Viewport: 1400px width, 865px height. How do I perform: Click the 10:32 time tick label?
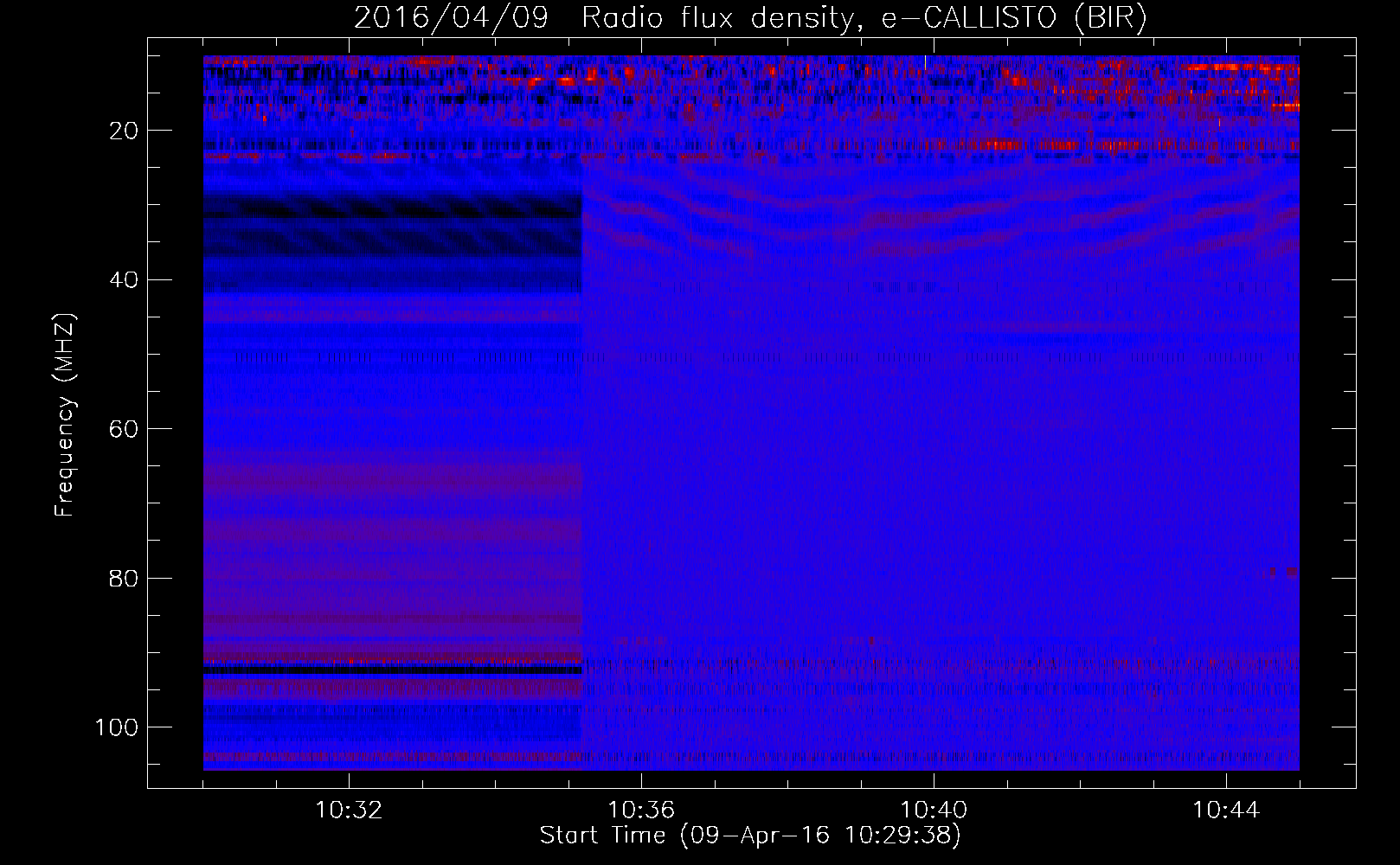pyautogui.click(x=349, y=811)
